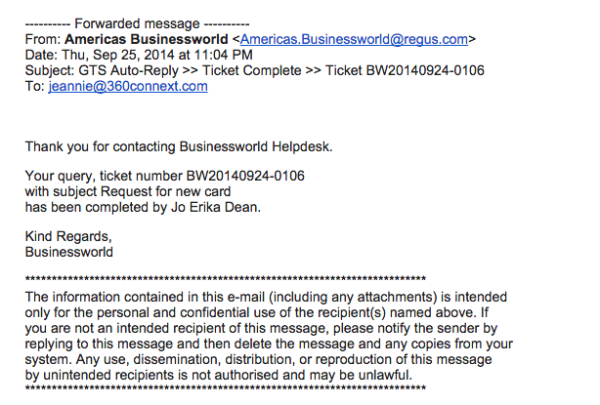The width and height of the screenshot is (600, 405).
Task: Click "Thank you for contacting Businessworld Helpdesk" text
Action: [178, 145]
